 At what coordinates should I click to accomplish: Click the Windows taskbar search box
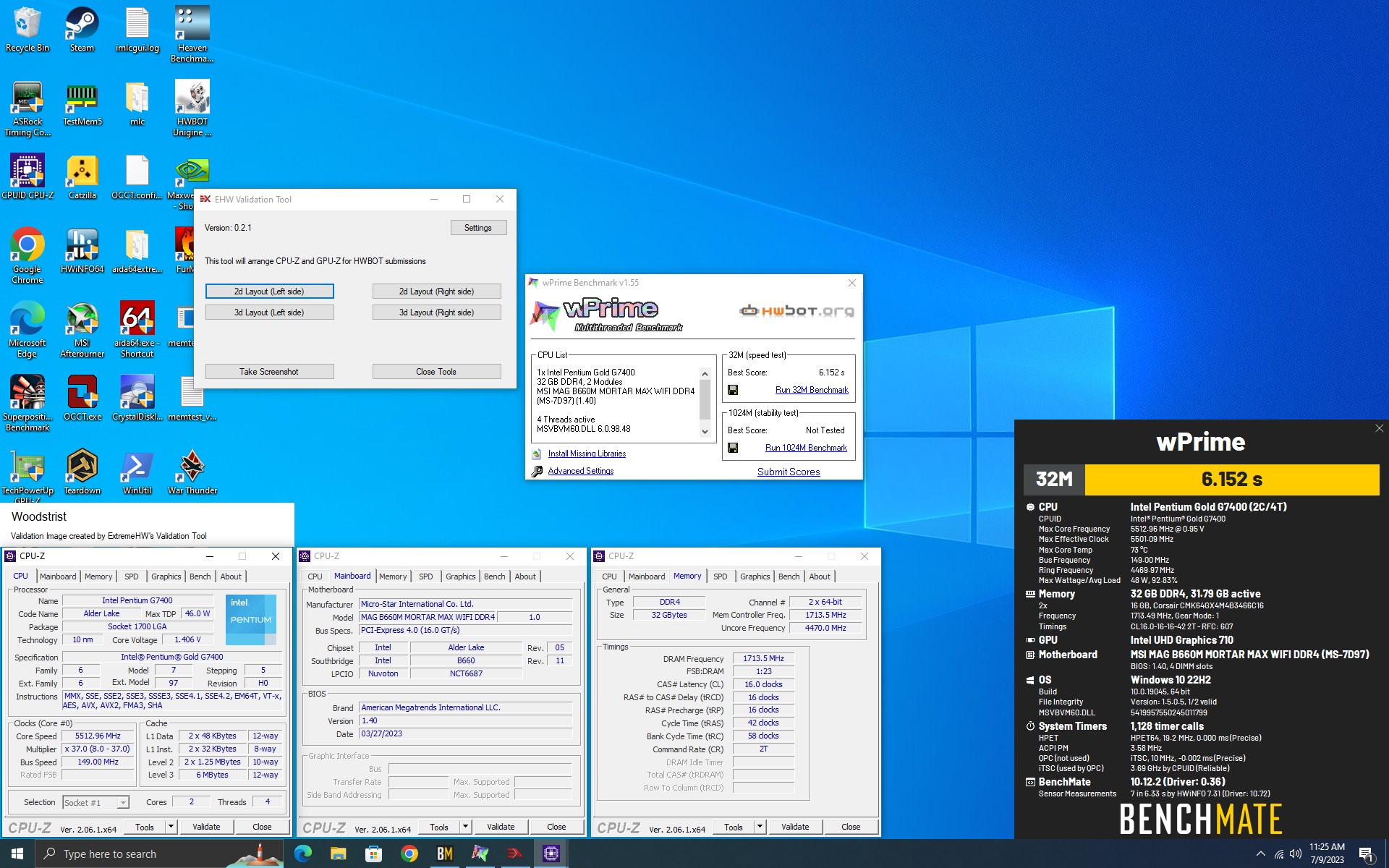pos(158,854)
